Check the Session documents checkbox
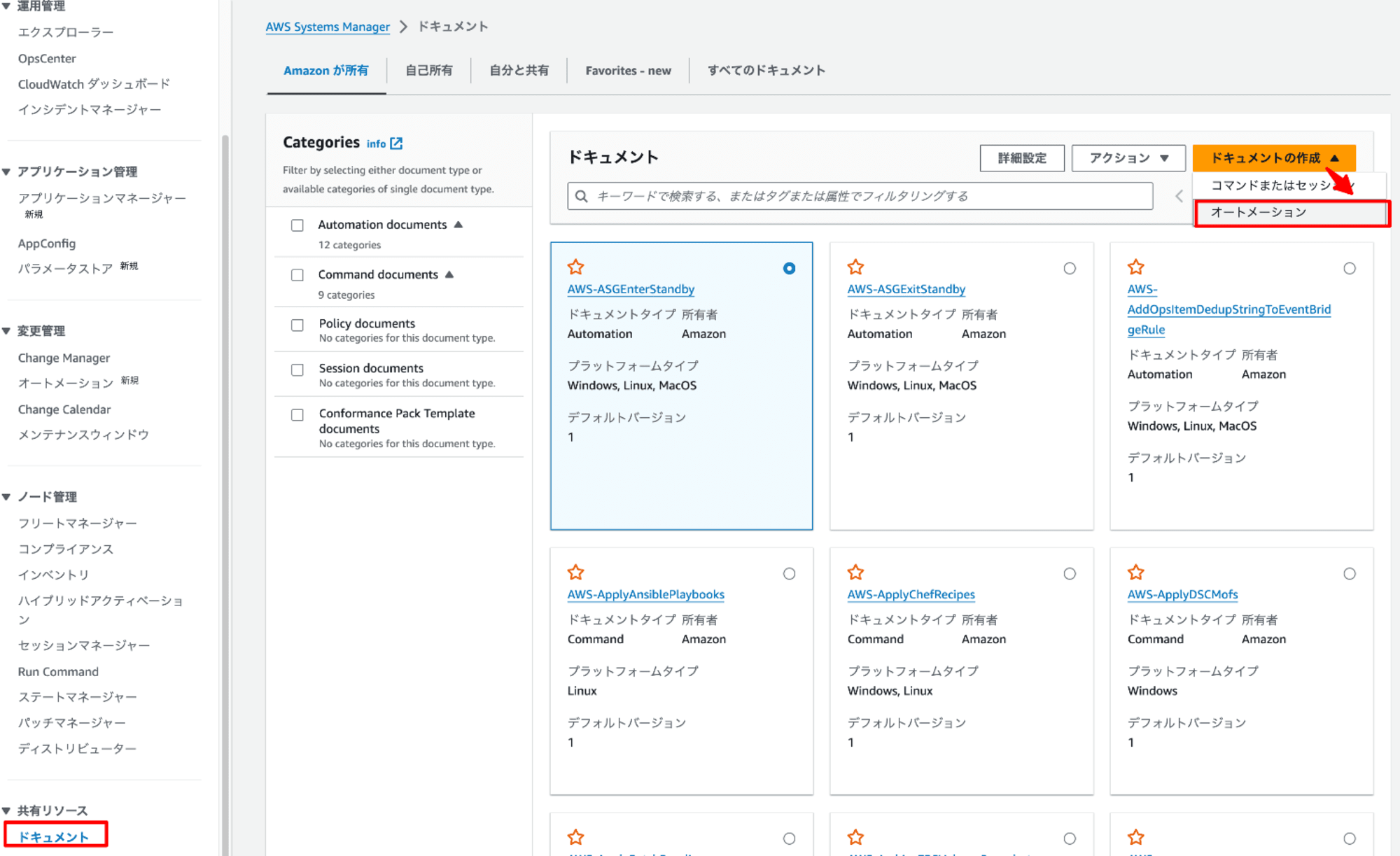 click(297, 370)
